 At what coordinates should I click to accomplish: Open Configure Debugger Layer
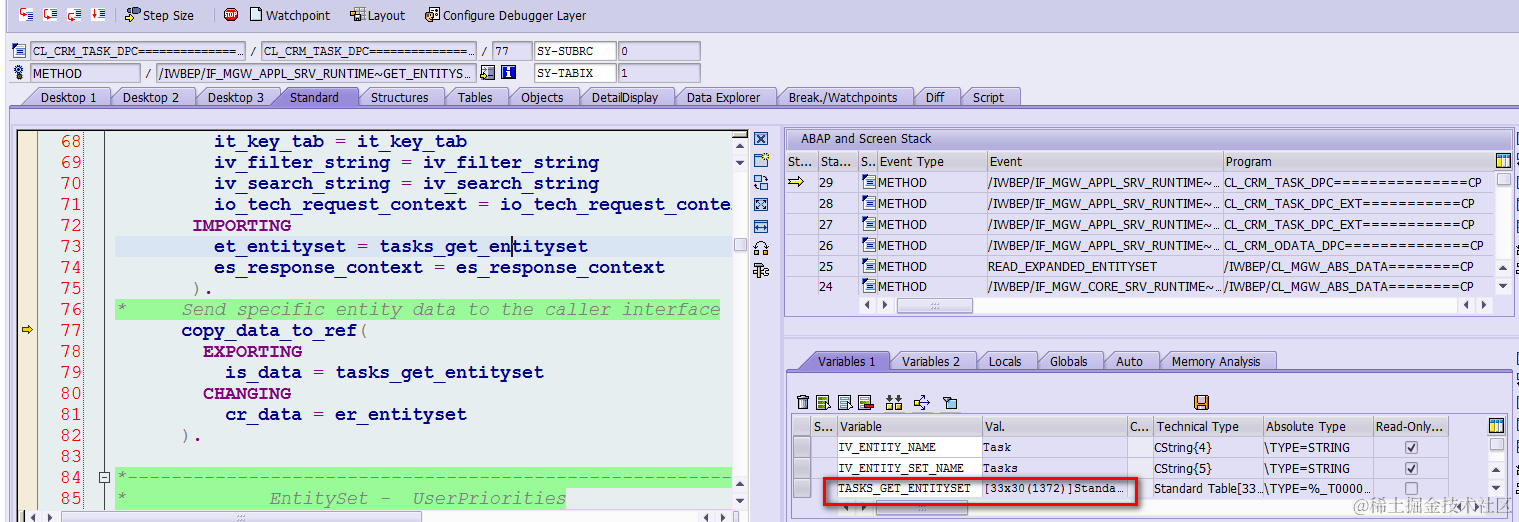[x=505, y=15]
